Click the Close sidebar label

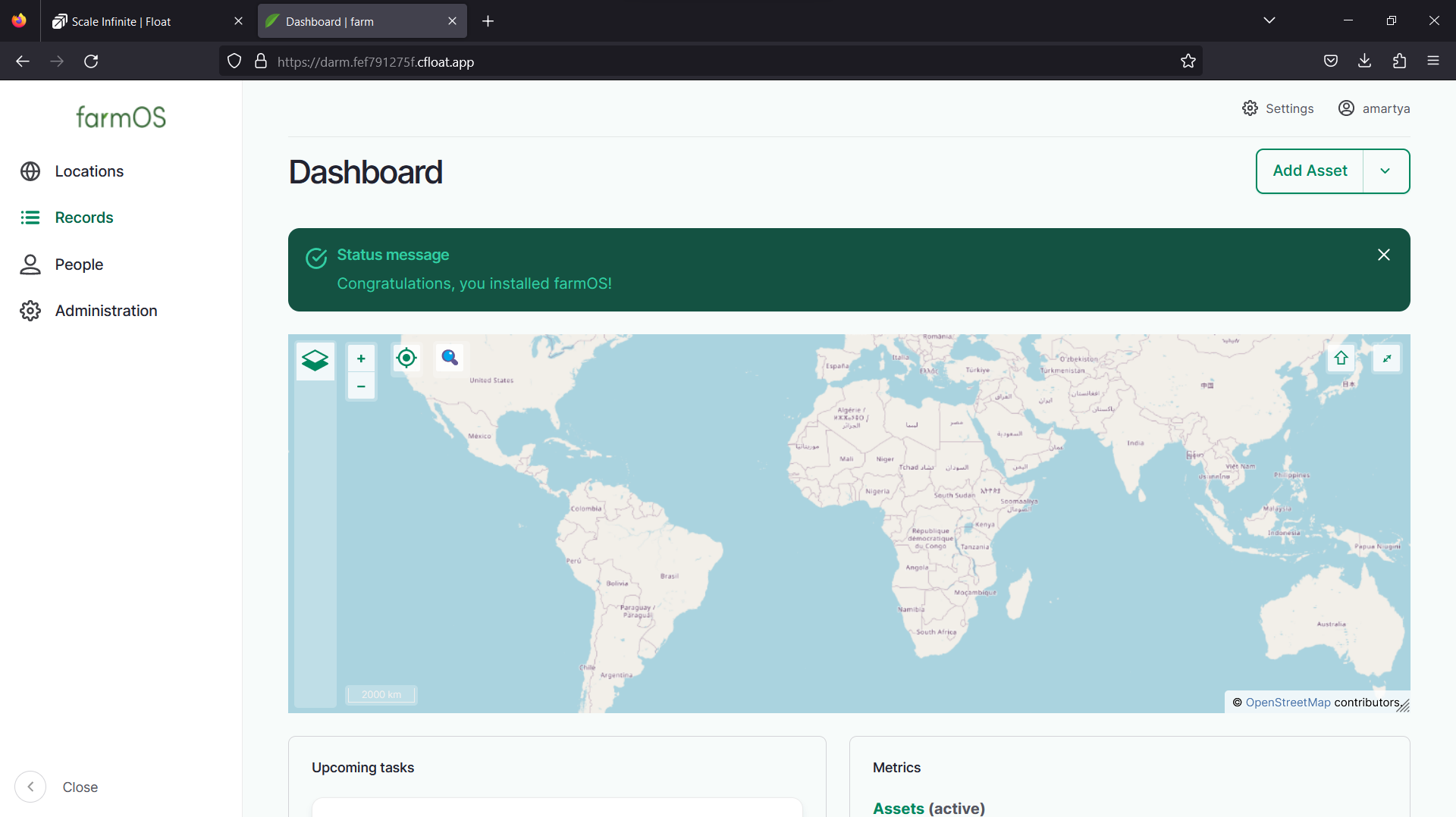pyautogui.click(x=80, y=787)
